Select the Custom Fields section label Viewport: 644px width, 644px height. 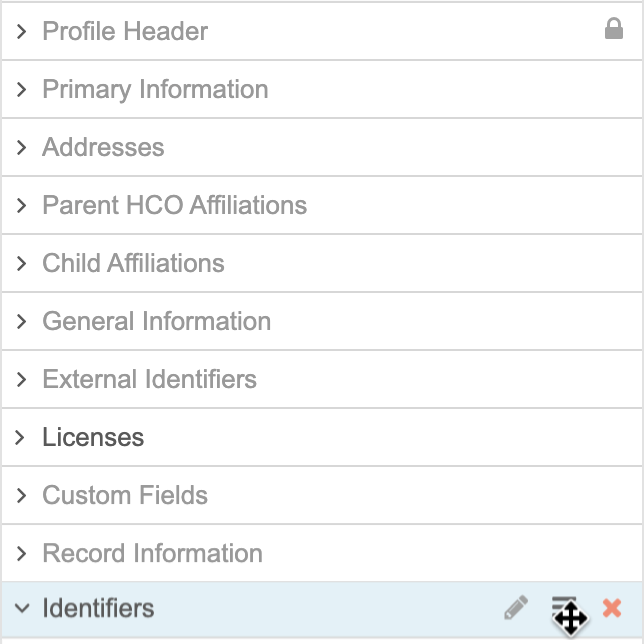point(125,495)
